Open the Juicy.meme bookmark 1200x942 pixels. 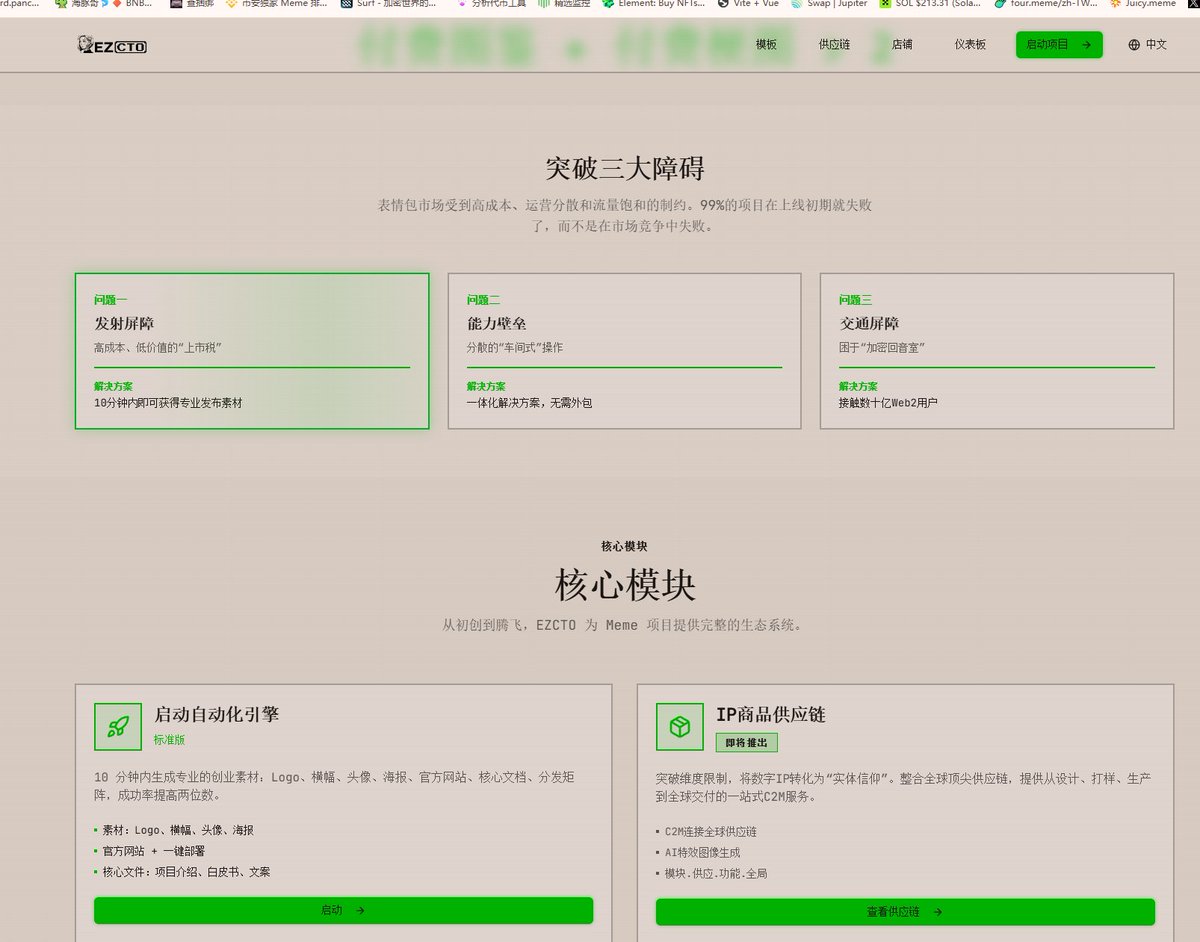pyautogui.click(x=1143, y=4)
